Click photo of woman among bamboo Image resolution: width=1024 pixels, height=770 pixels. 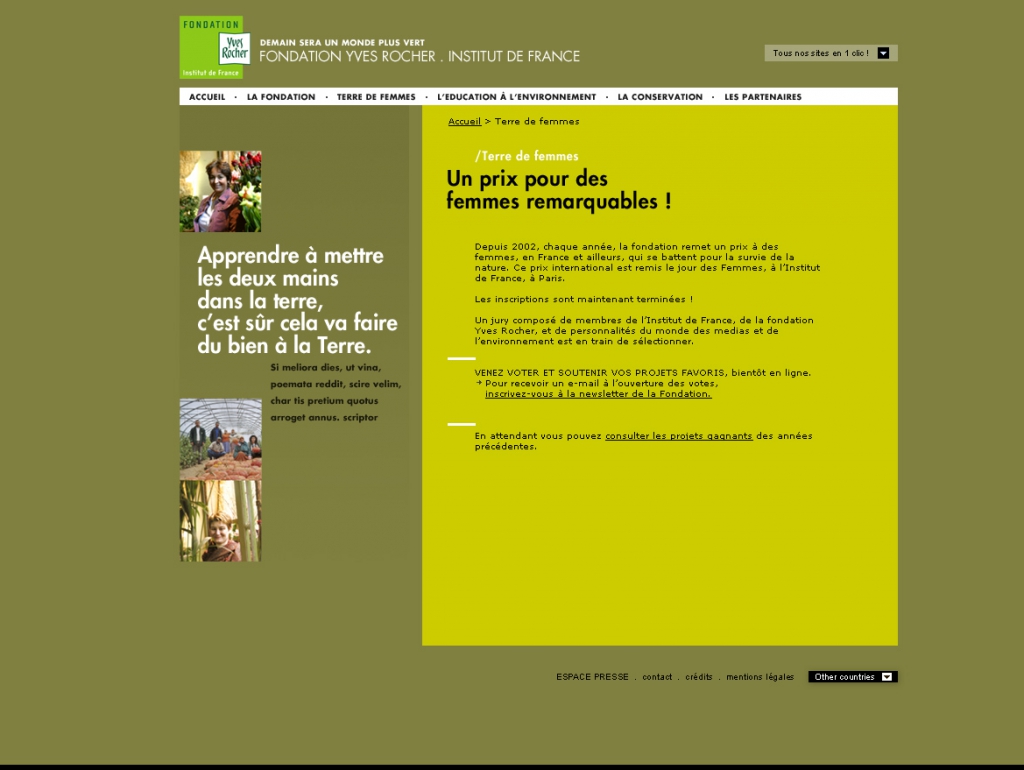221,521
